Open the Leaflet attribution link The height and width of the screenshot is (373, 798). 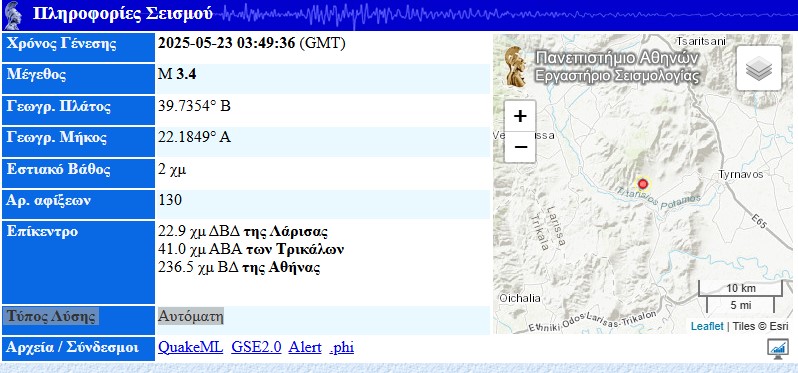(x=707, y=326)
